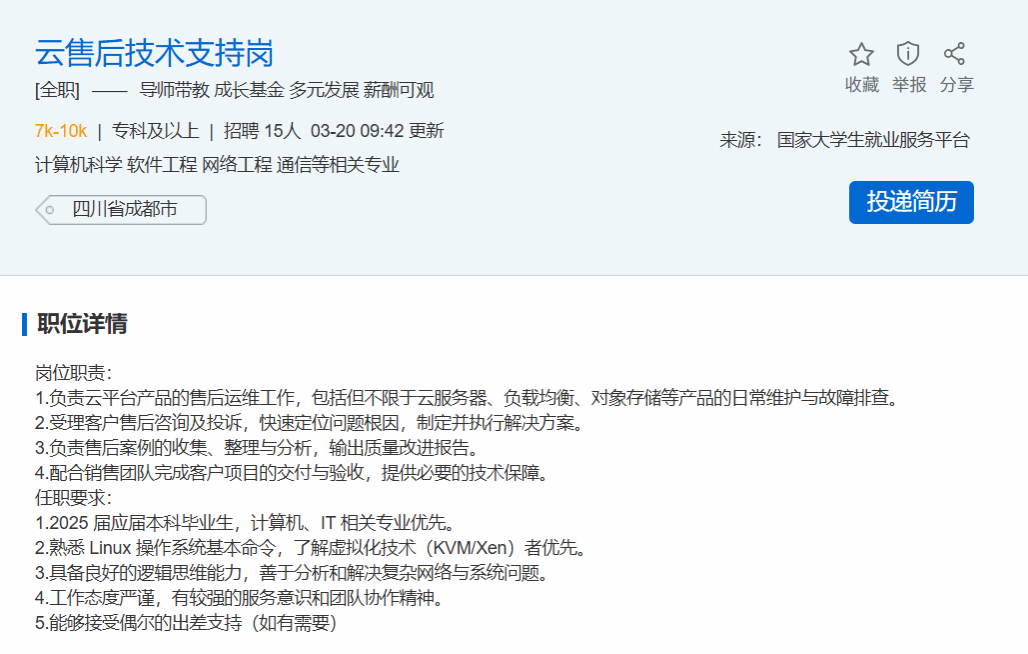This screenshot has height=654, width=1028.
Task: Click the 收藏 text label
Action: click(x=861, y=85)
